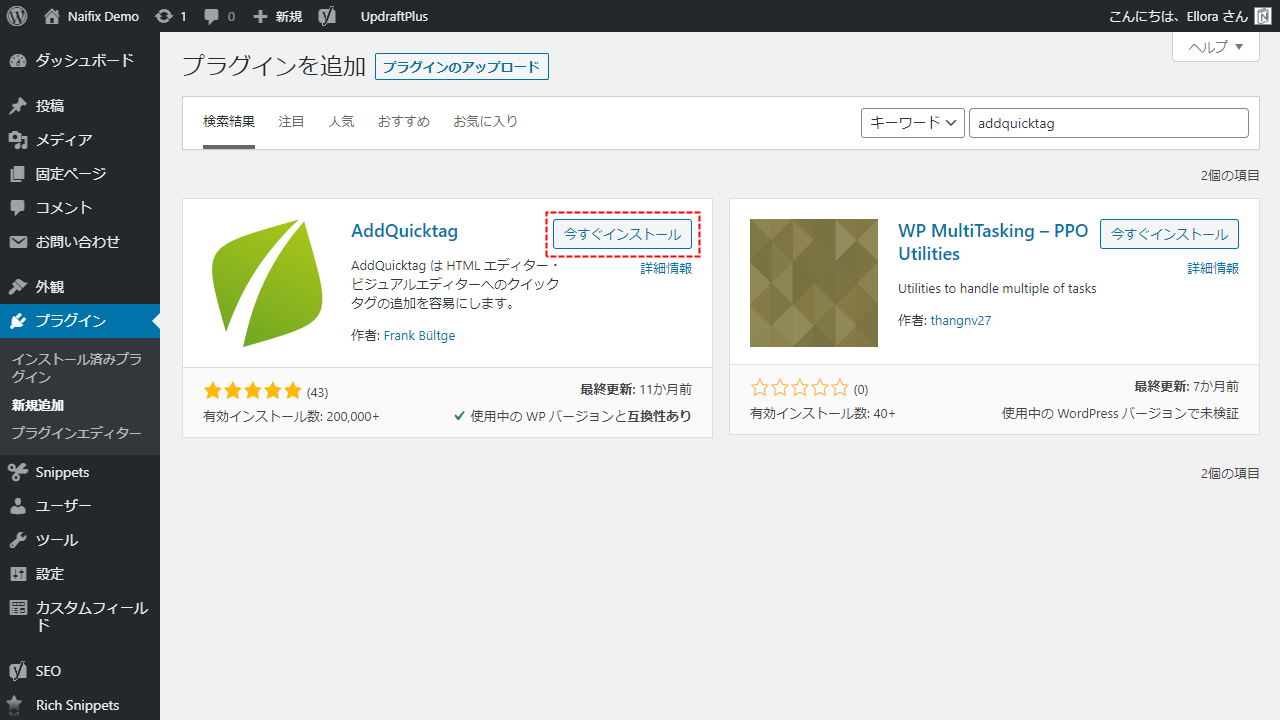This screenshot has height=720, width=1280.
Task: Open author Frank Bültge link
Action: point(420,336)
